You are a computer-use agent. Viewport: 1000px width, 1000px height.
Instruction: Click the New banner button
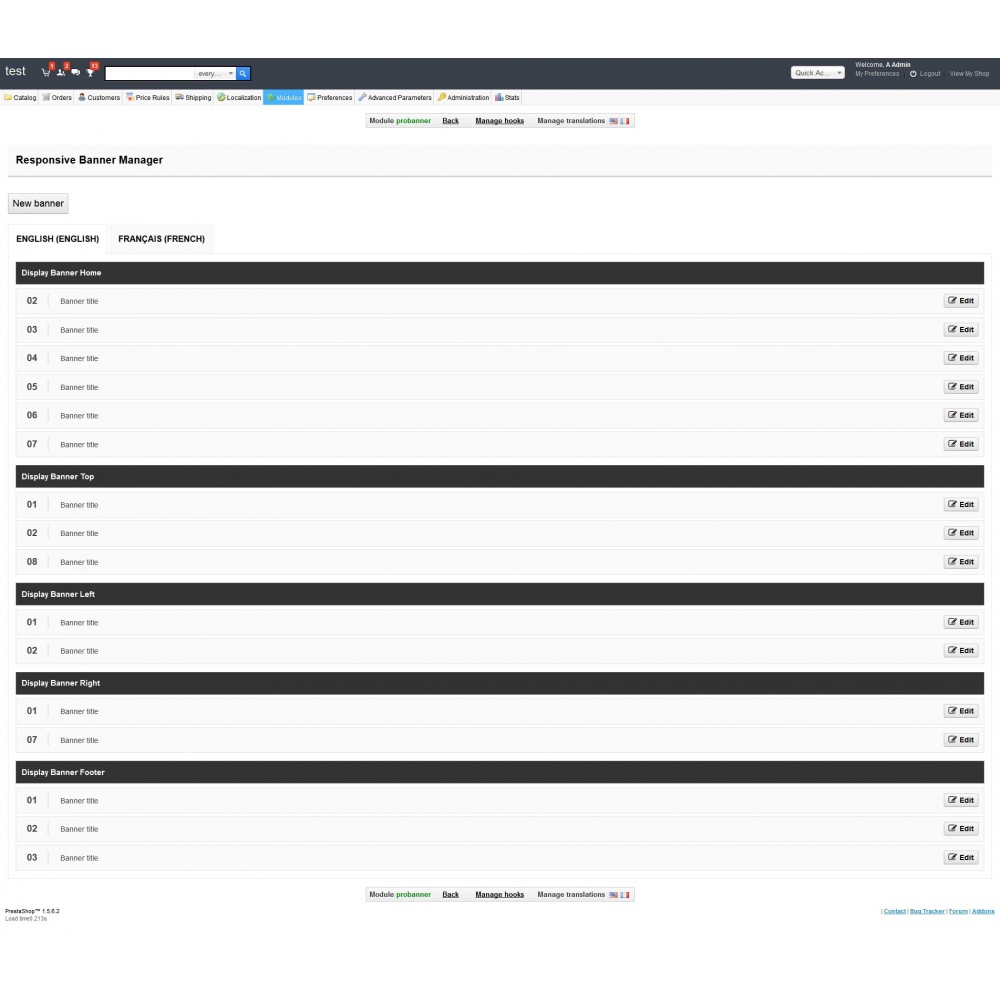click(38, 203)
